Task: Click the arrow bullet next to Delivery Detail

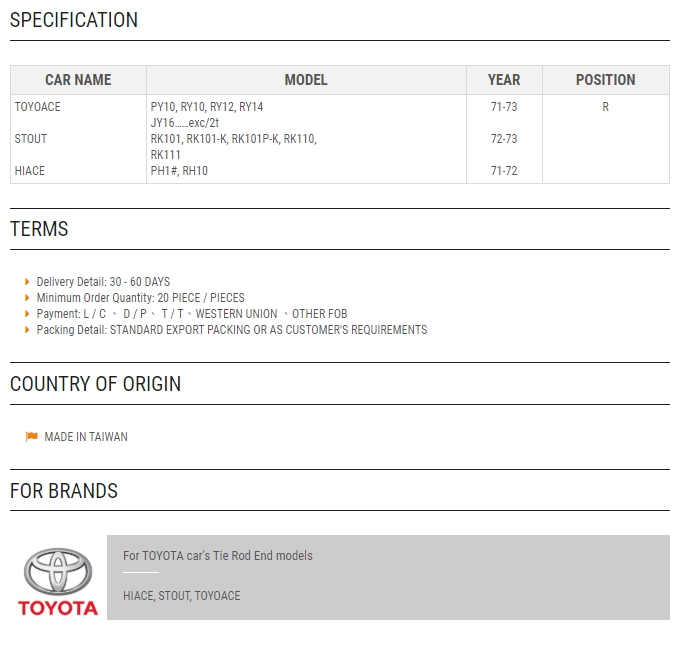Action: [27, 282]
